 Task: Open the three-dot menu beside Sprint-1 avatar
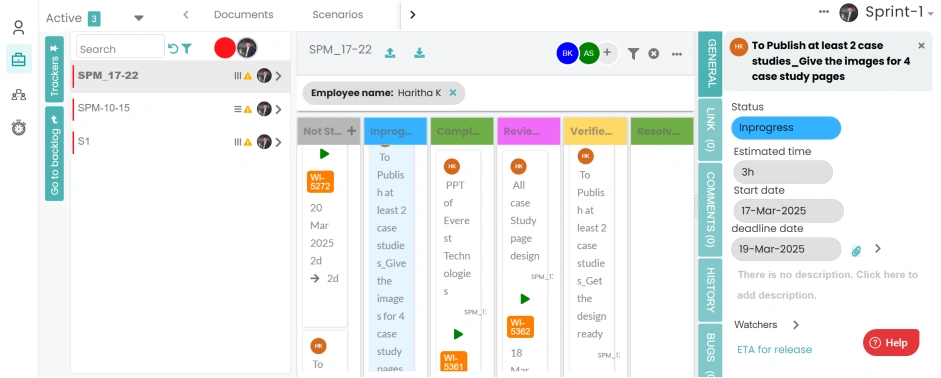click(x=824, y=11)
